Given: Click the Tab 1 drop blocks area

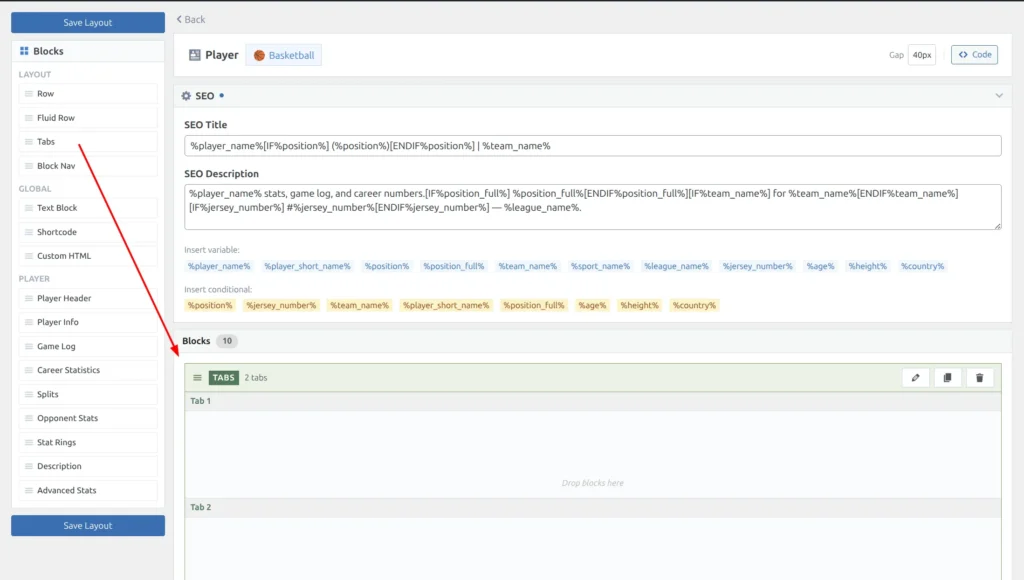Looking at the screenshot, I should click(592, 455).
